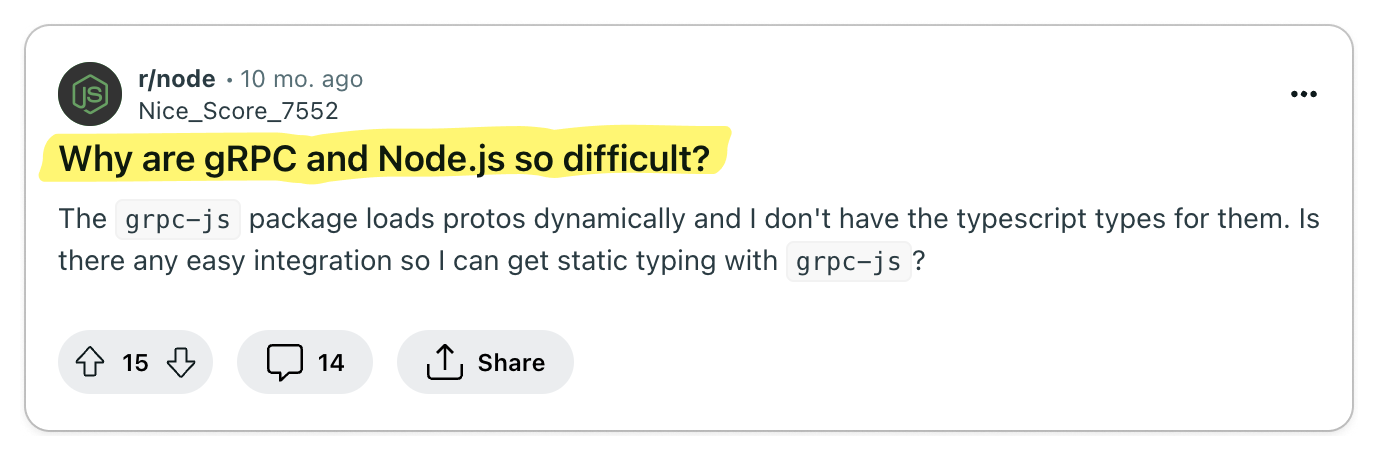
Task: Click the grpc-js code snippet before the question mark
Action: point(848,263)
